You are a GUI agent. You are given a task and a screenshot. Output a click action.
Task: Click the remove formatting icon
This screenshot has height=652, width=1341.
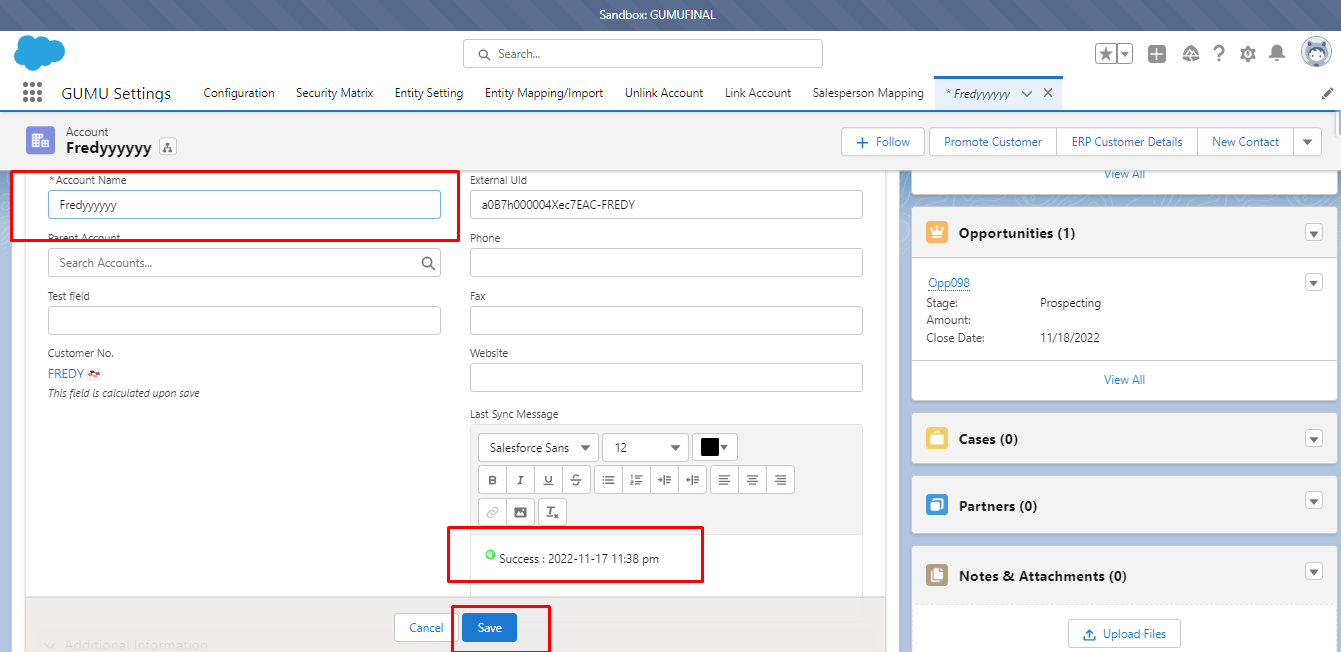point(552,512)
